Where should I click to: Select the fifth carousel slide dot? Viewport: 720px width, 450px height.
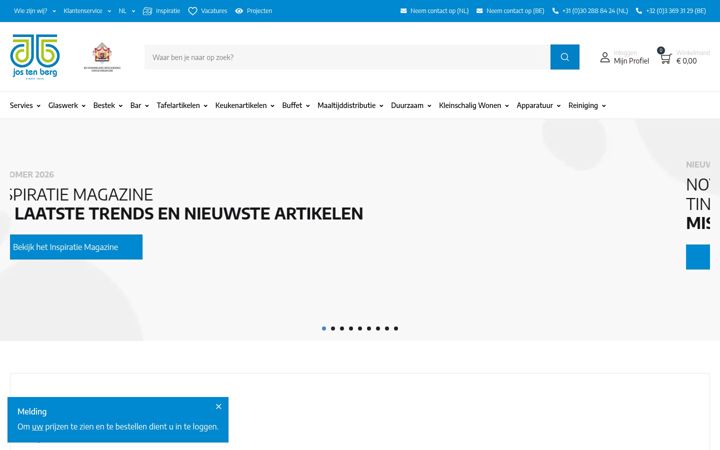click(x=360, y=328)
